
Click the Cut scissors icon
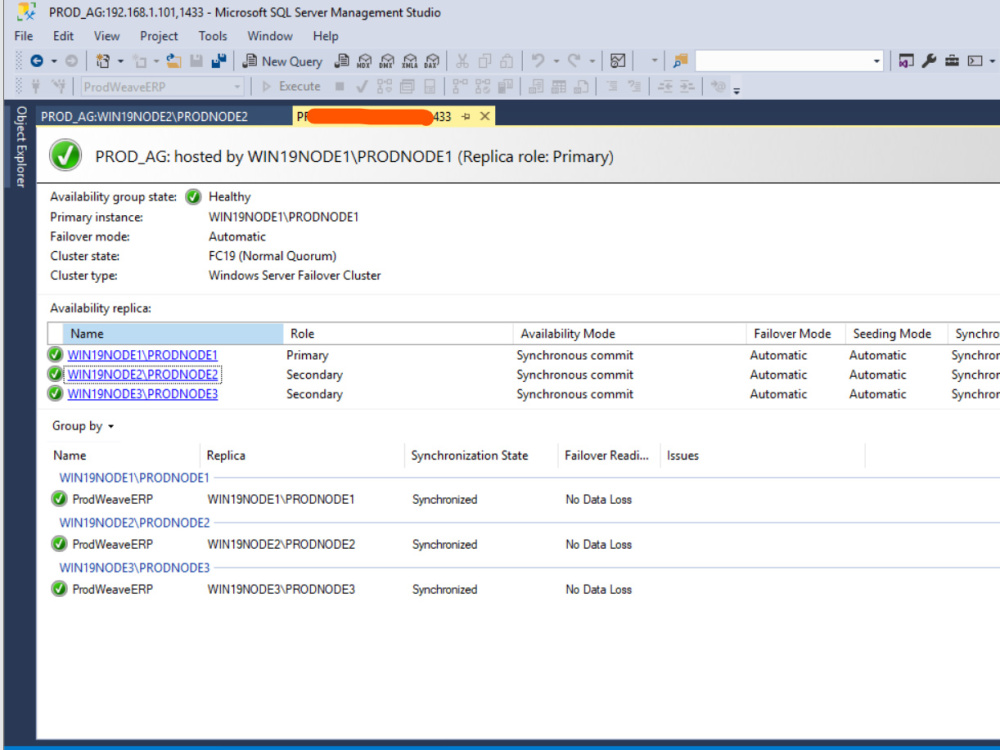(x=462, y=61)
